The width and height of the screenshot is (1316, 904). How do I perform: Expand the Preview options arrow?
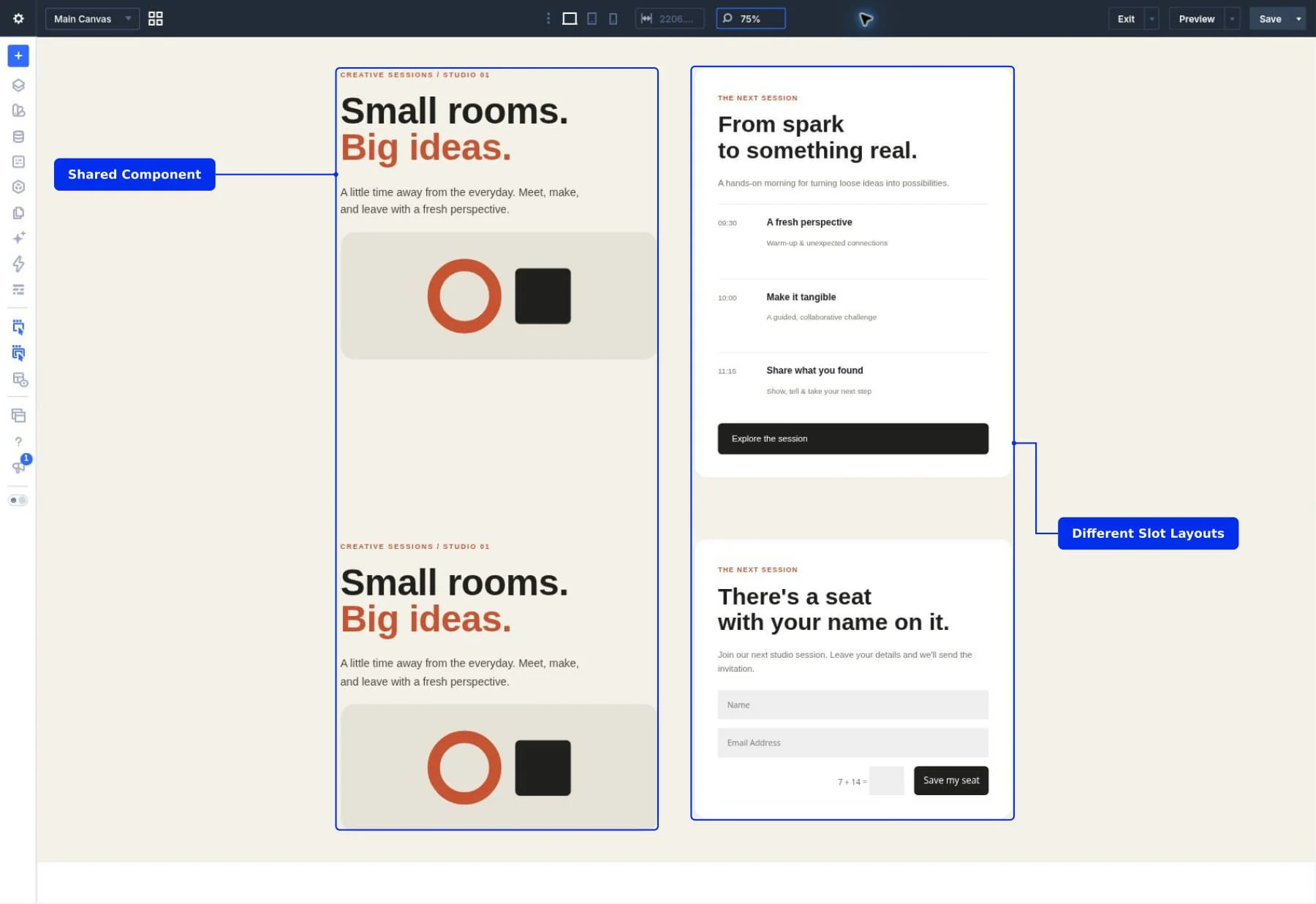coord(1233,19)
